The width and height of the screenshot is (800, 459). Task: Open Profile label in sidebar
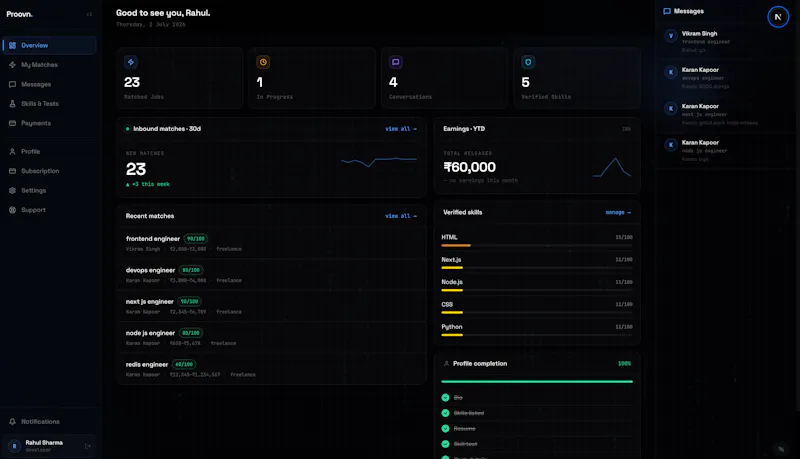(31, 151)
